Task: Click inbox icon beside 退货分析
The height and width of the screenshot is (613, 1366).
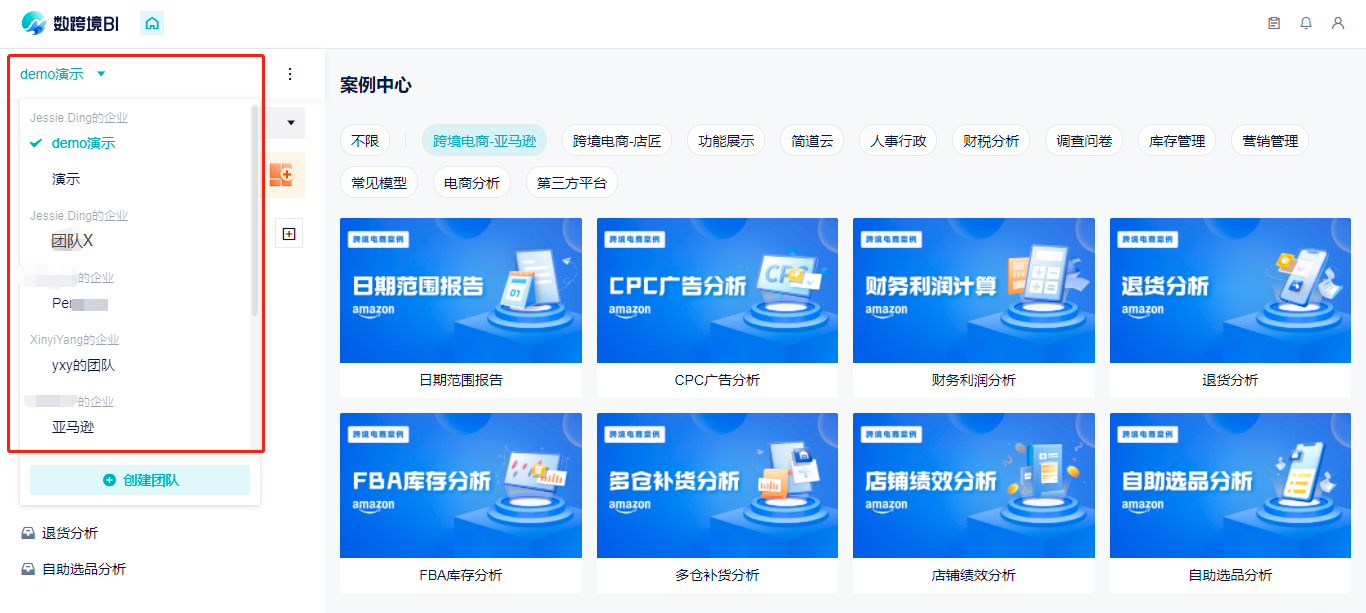Action: [28, 534]
